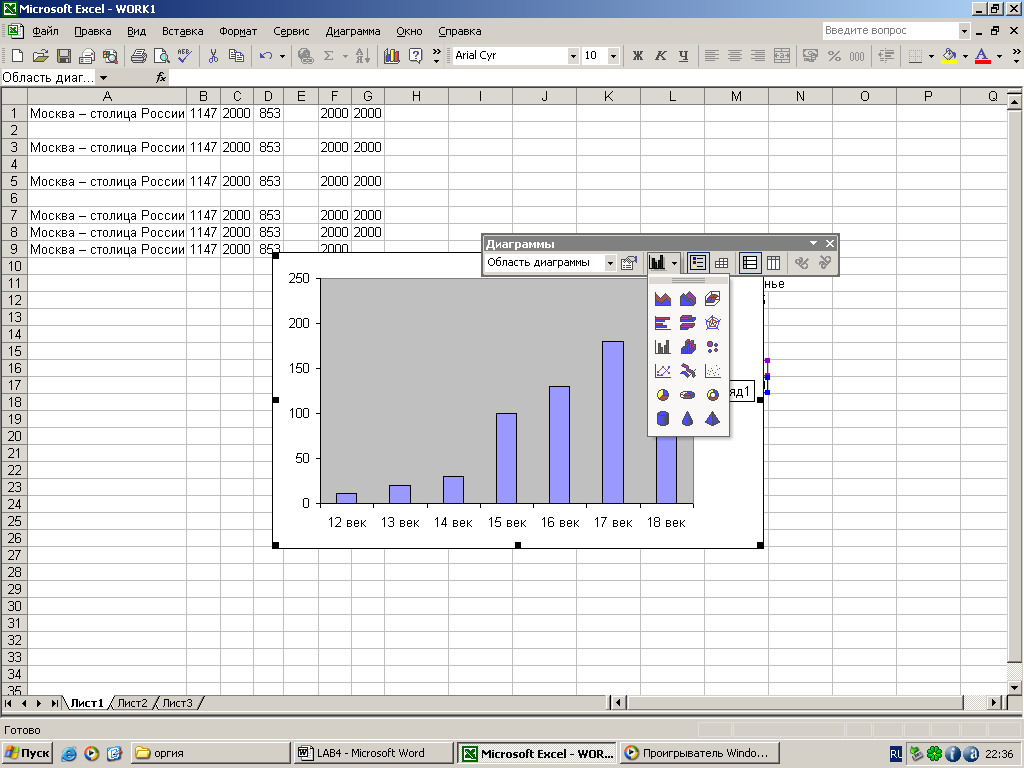Screen dimensions: 1024x768
Task: Choose the XY Scatter chart type
Action: click(712, 371)
